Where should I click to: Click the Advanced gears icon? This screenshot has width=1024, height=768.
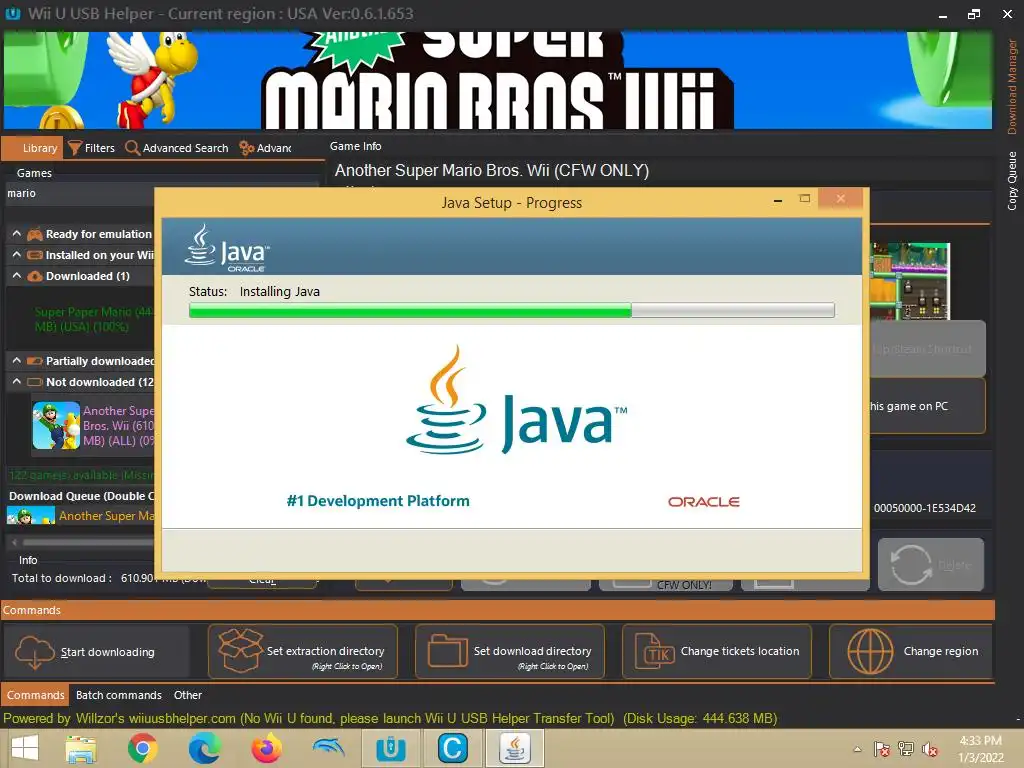(x=247, y=148)
